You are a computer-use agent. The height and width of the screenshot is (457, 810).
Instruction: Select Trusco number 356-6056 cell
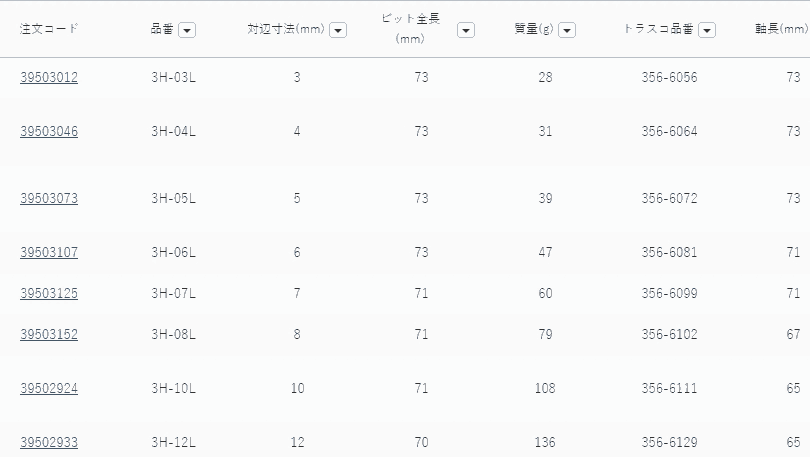tap(669, 77)
